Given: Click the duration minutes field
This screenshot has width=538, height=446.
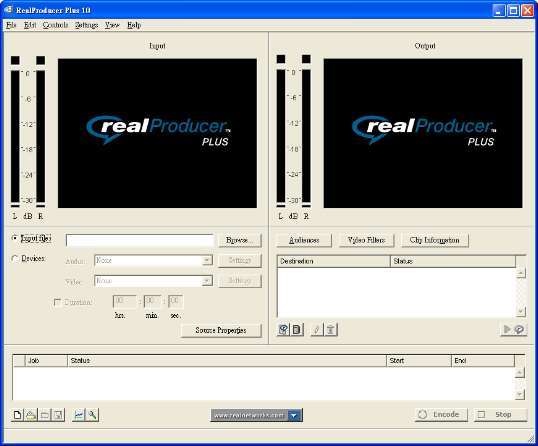Looking at the screenshot, I should coord(152,302).
